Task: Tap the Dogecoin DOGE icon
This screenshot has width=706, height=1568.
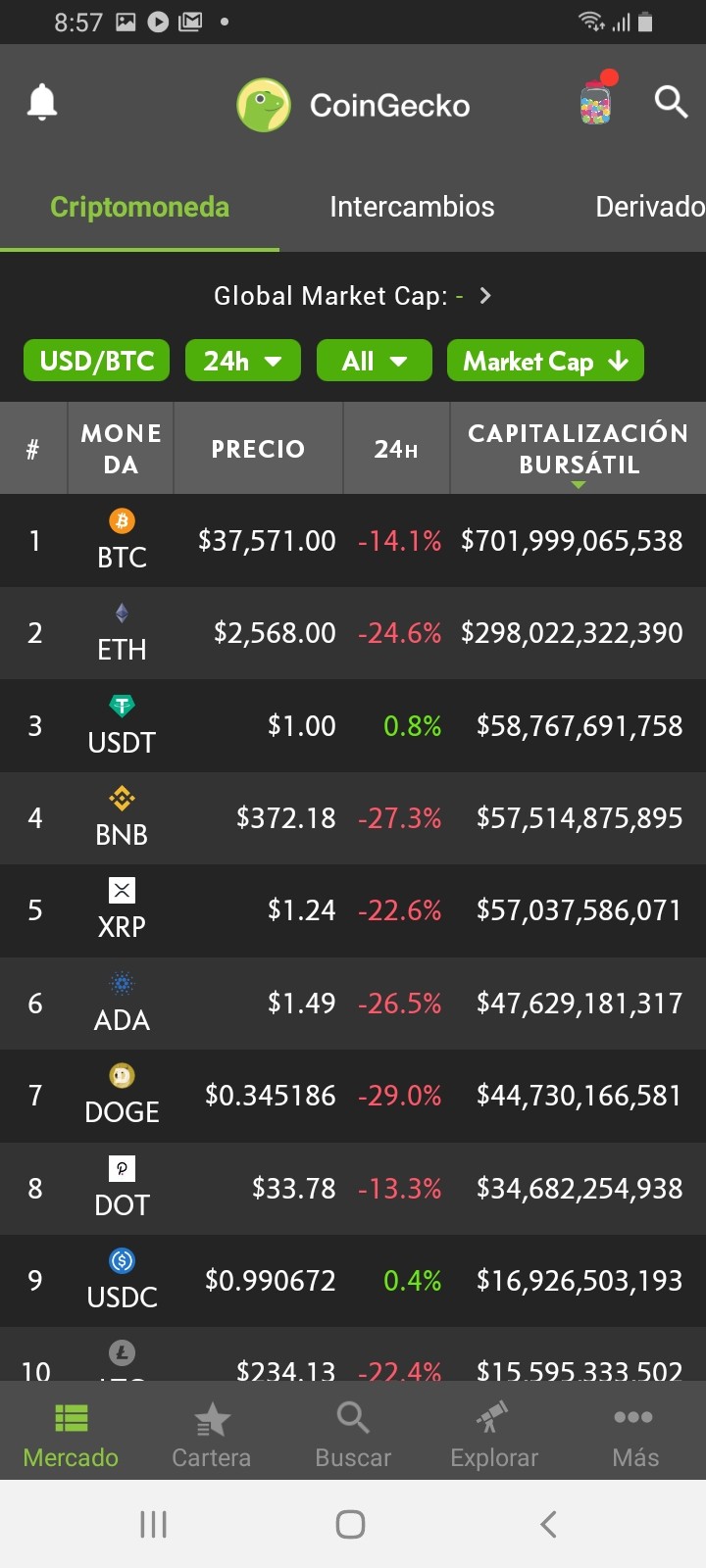Action: [122, 1076]
